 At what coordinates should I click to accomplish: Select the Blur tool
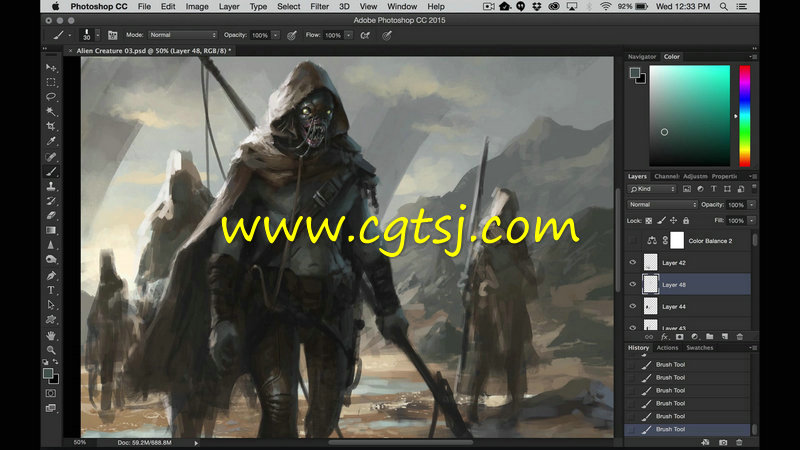[x=51, y=245]
